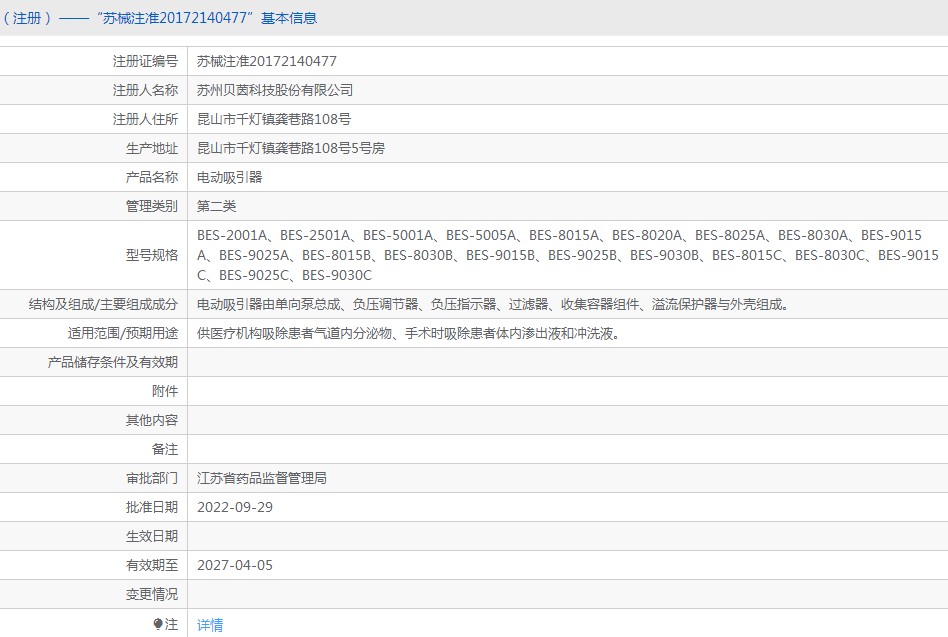Select expiry date 2027-04-05
The width and height of the screenshot is (948, 637).
point(235,565)
